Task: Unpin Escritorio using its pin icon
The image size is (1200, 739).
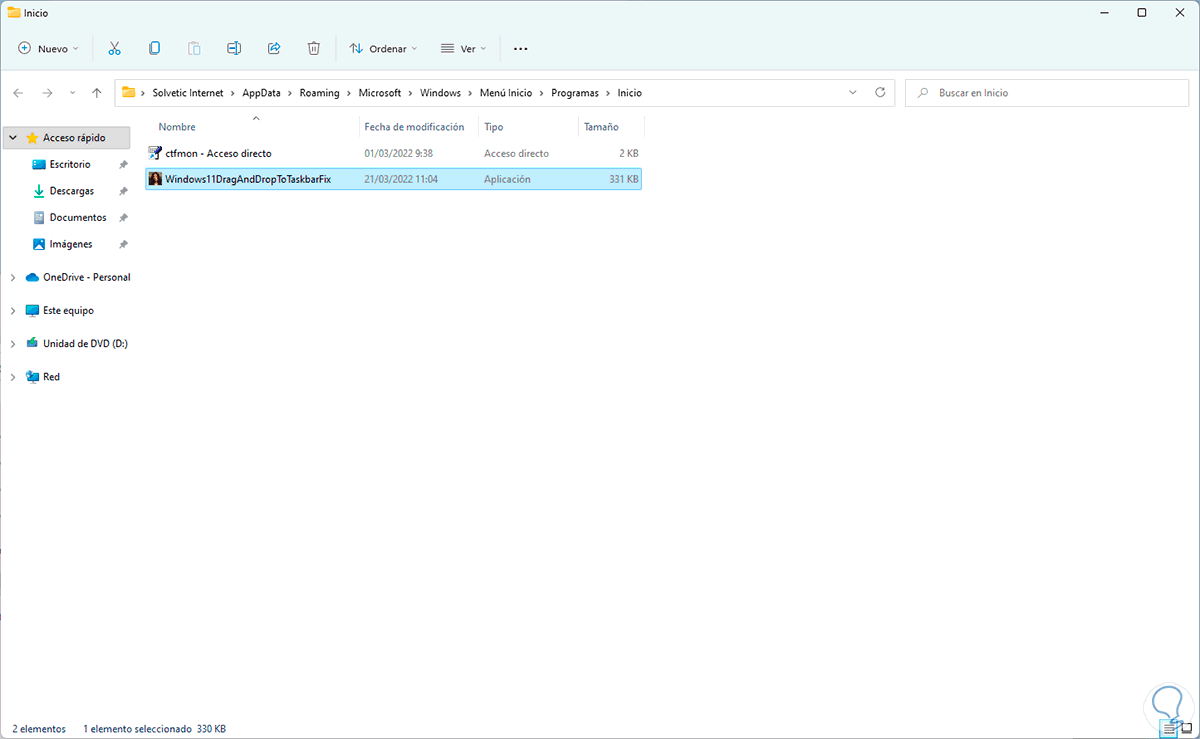Action: tap(123, 164)
